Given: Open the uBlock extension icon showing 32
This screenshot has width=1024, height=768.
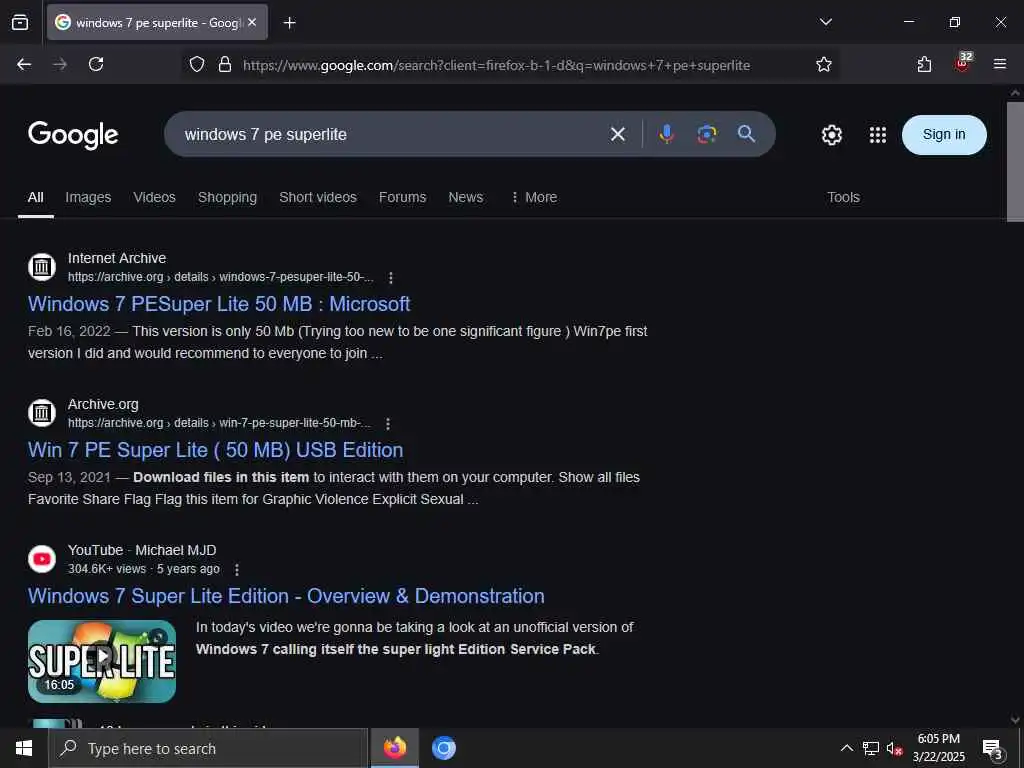Looking at the screenshot, I should [x=963, y=63].
